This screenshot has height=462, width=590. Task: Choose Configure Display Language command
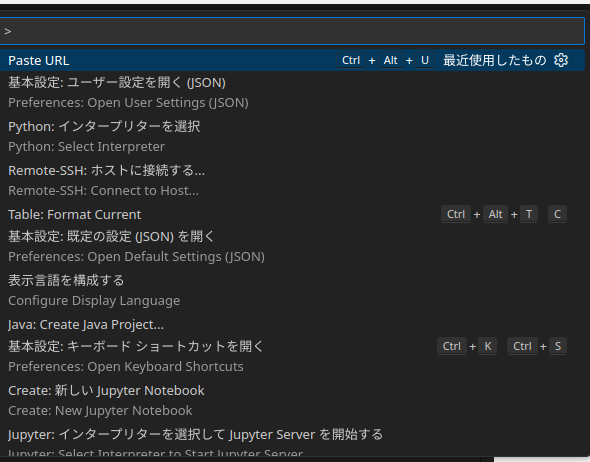[292, 291]
